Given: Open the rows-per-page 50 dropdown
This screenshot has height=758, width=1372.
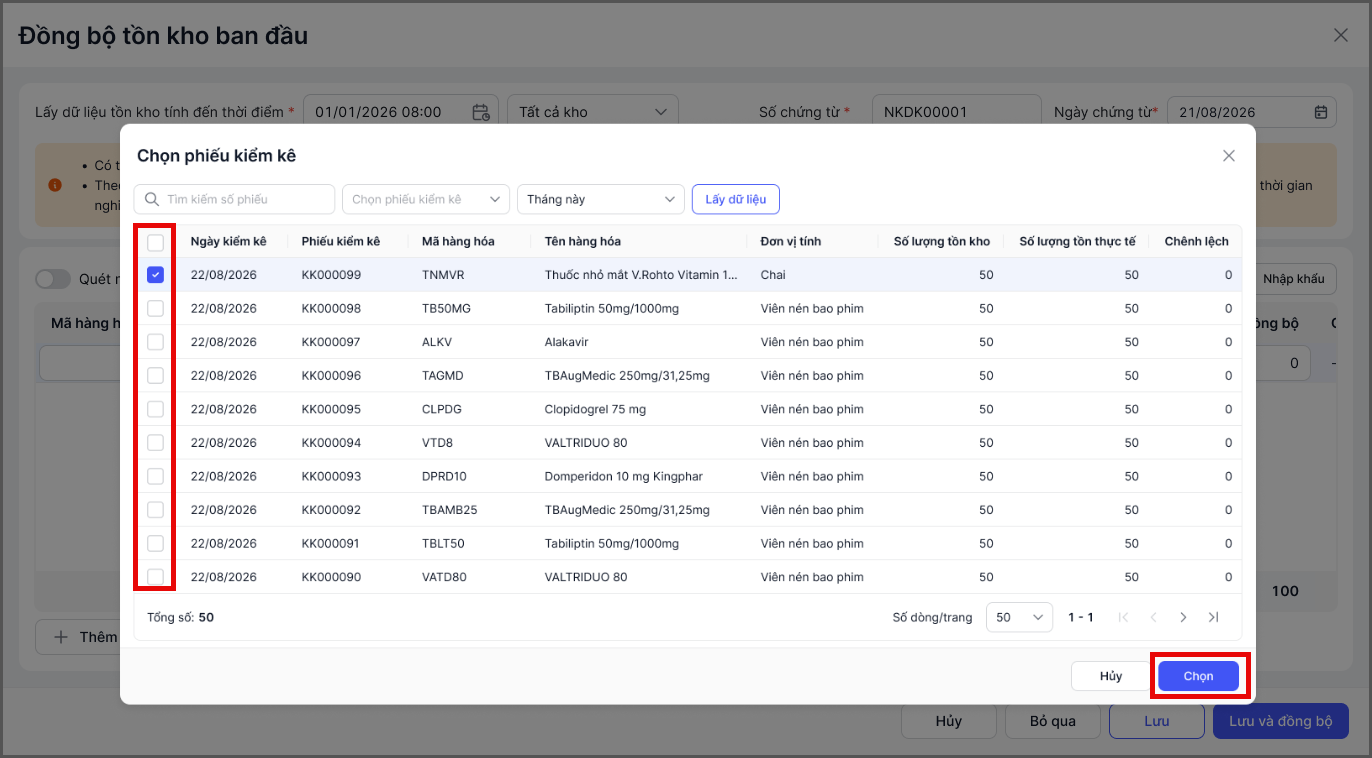Looking at the screenshot, I should pos(1020,617).
